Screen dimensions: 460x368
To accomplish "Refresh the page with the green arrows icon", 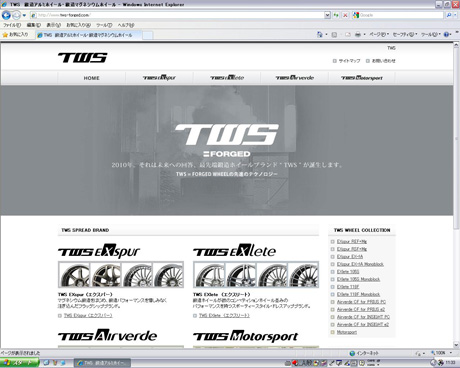I will click(336, 15).
